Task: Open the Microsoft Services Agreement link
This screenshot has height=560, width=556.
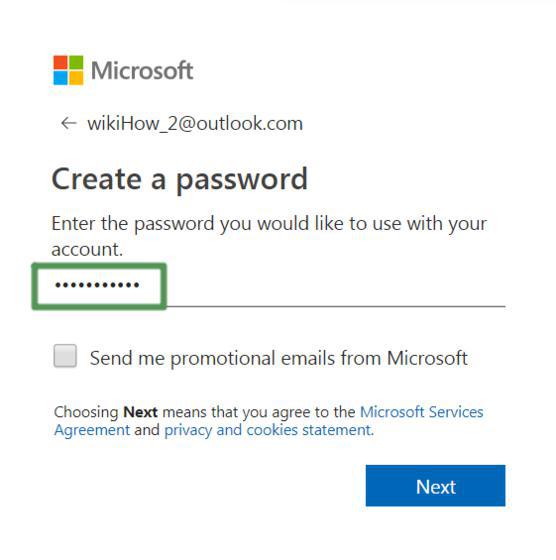Action: (x=421, y=412)
